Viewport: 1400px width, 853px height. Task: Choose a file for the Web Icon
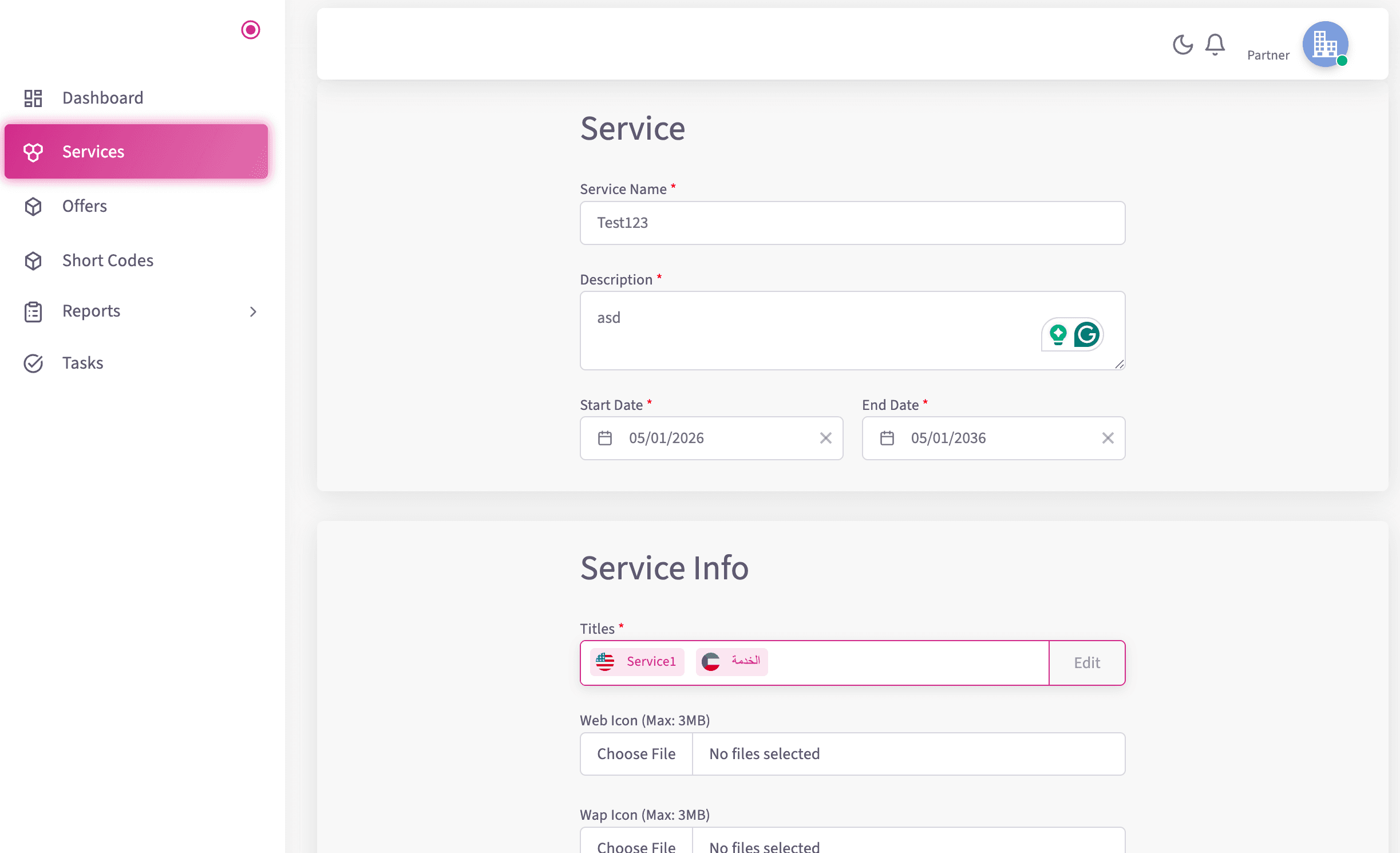click(636, 754)
